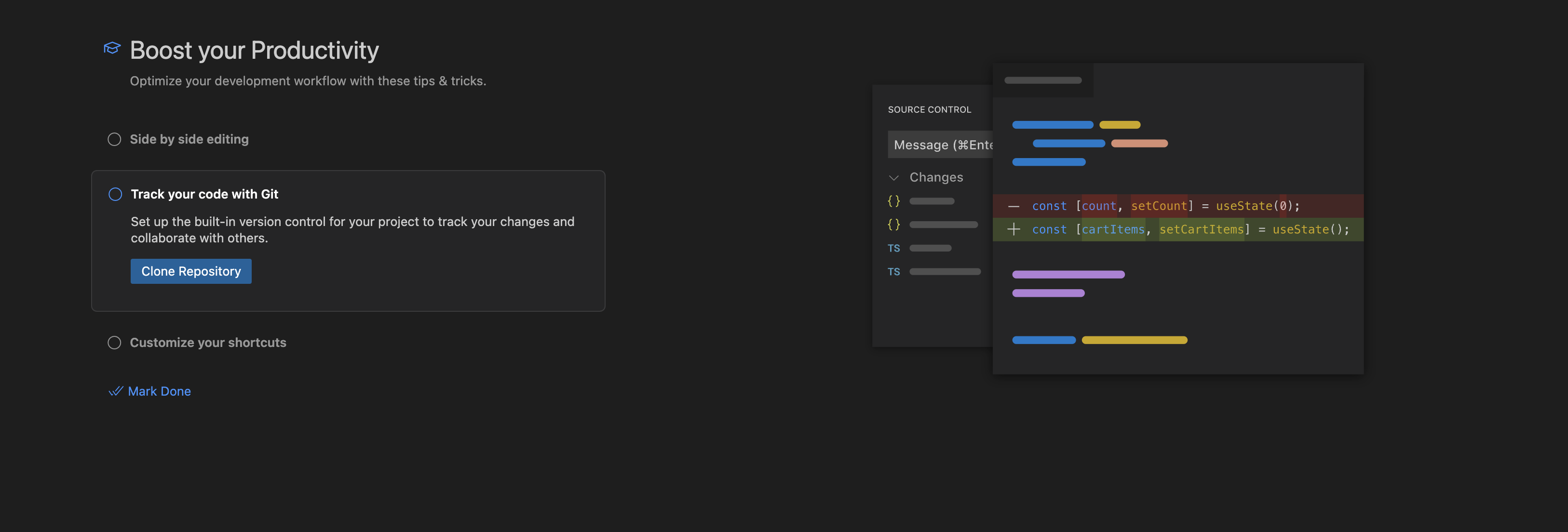Click the first curly braces JSON file icon
The width and height of the screenshot is (1568, 532).
coord(893,201)
